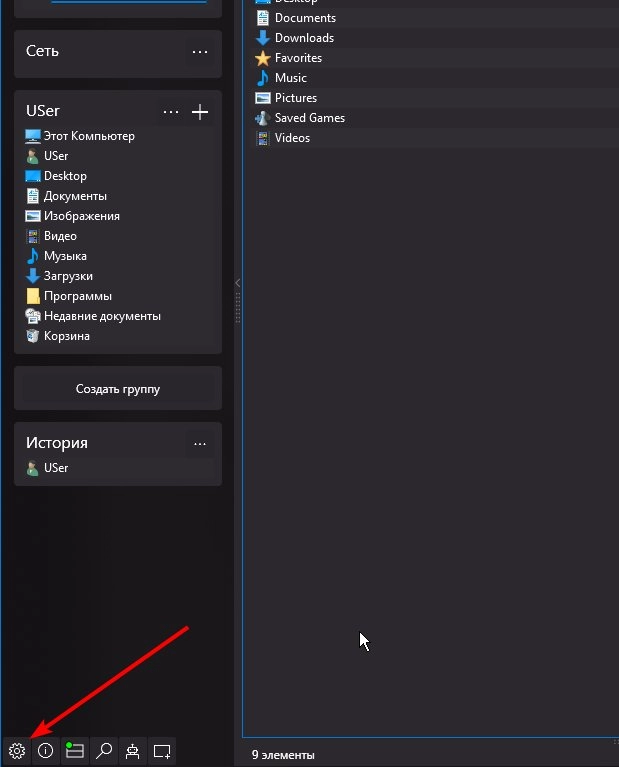This screenshot has width=619, height=767.
Task: Open the three-dots menu for История group
Action: pyautogui.click(x=200, y=444)
